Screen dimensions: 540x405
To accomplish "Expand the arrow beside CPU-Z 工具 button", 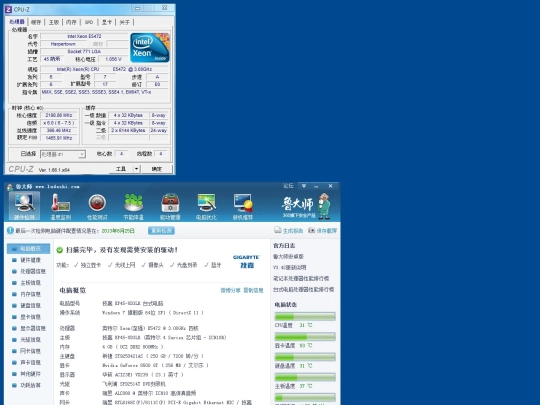I will (137, 169).
